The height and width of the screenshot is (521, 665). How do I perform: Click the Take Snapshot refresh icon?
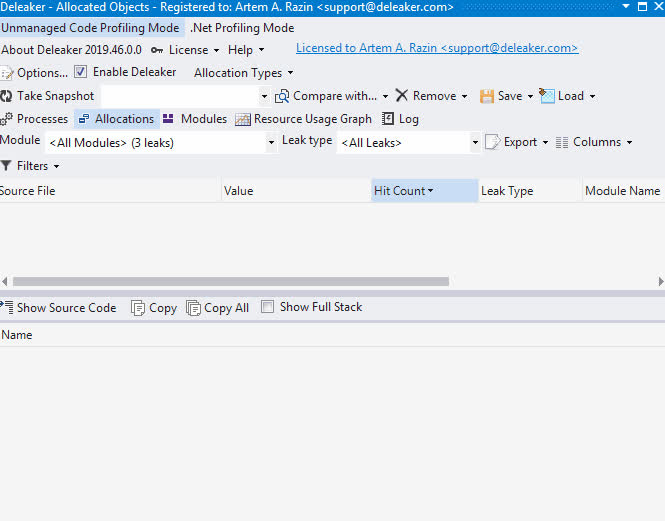pos(6,96)
